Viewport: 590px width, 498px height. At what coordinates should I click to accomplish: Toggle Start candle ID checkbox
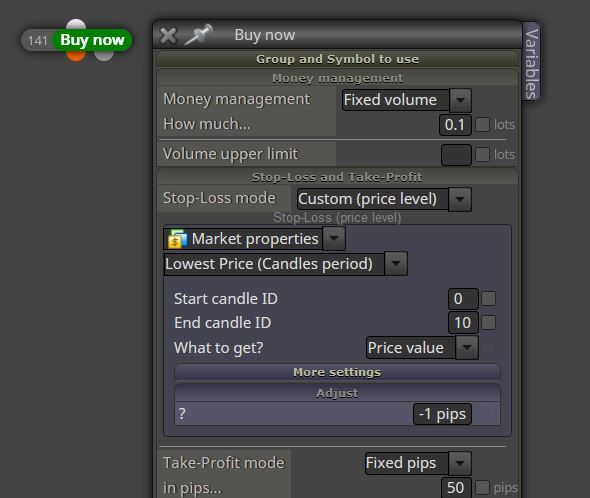(488, 298)
